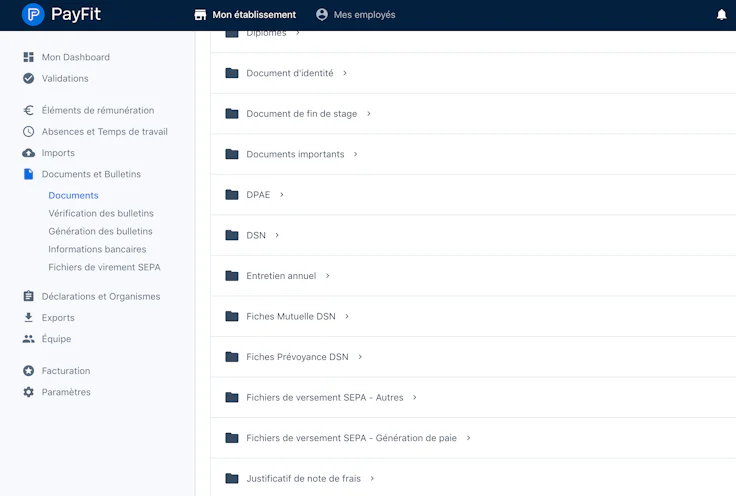Click the Validations checkmark icon
The height and width of the screenshot is (496, 736).
29,78
